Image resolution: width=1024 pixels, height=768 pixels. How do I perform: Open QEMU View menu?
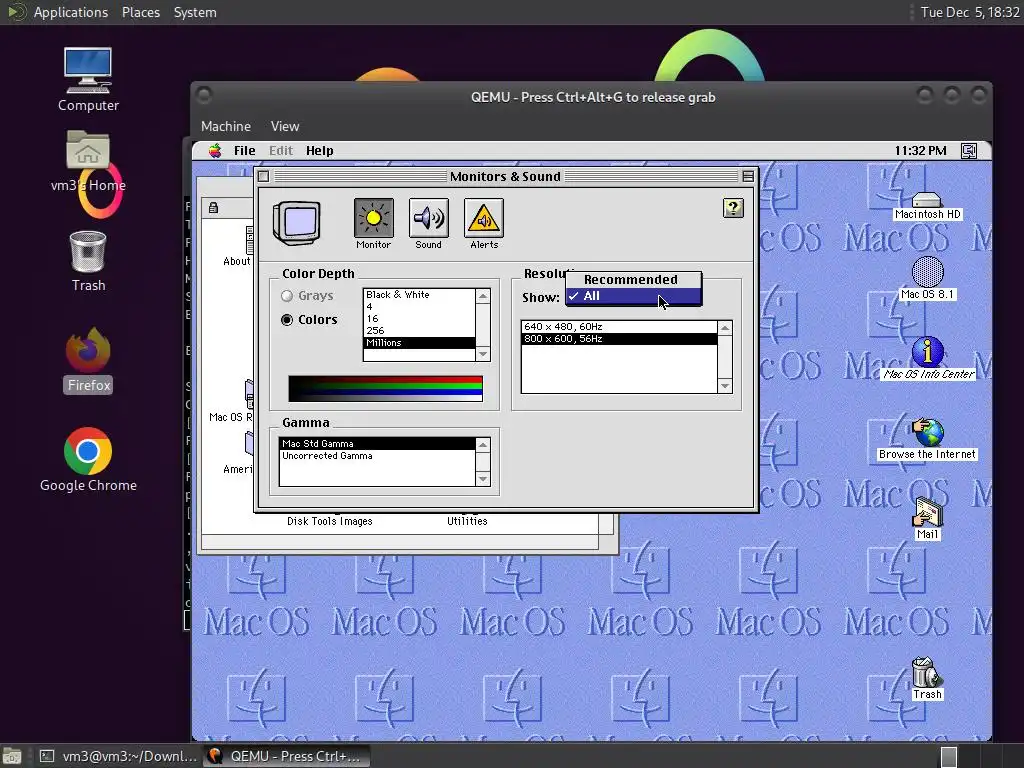click(285, 126)
